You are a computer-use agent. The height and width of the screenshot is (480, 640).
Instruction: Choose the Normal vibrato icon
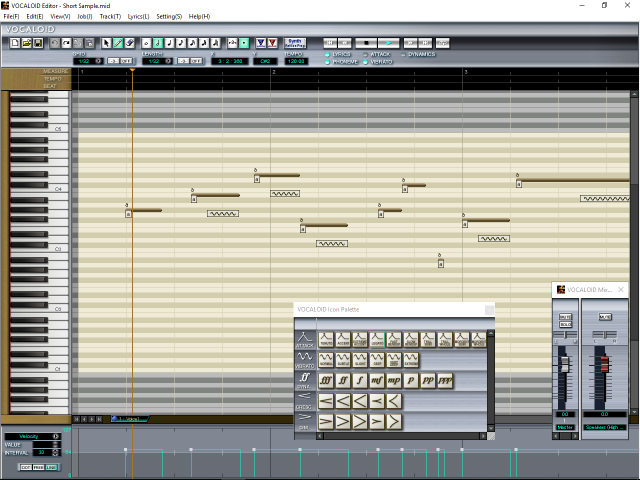pos(327,360)
